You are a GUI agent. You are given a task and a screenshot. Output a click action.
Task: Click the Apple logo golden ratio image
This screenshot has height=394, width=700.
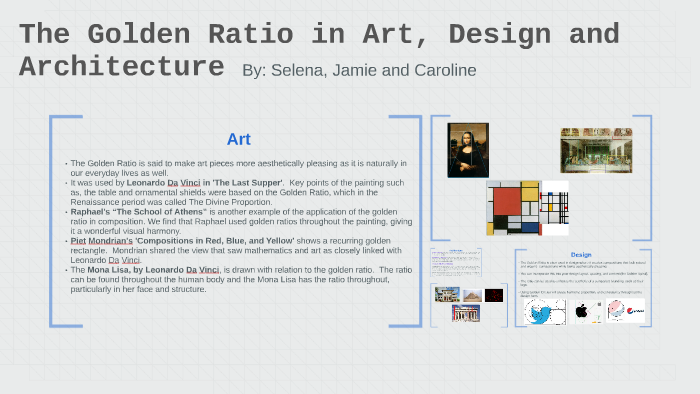tap(586, 311)
